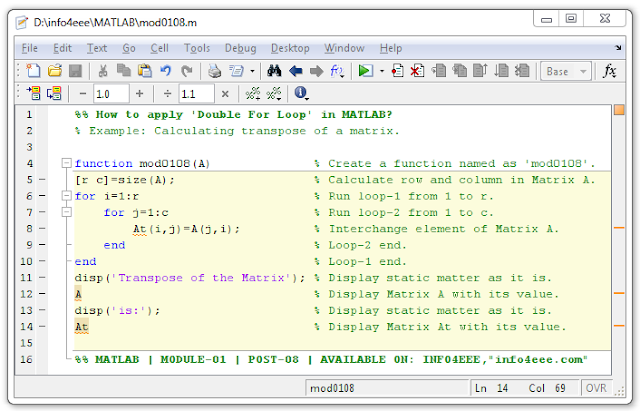Collapse the 'for i=1:r' loop fold

pyautogui.click(x=67, y=196)
